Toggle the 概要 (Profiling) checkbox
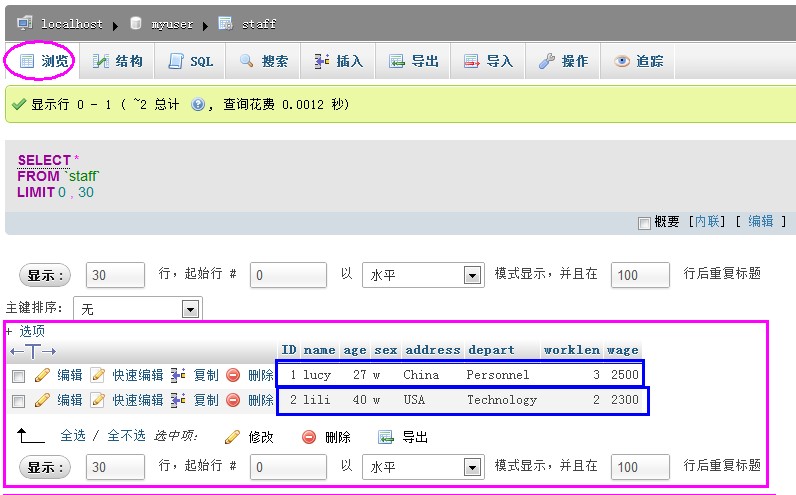 (644, 223)
